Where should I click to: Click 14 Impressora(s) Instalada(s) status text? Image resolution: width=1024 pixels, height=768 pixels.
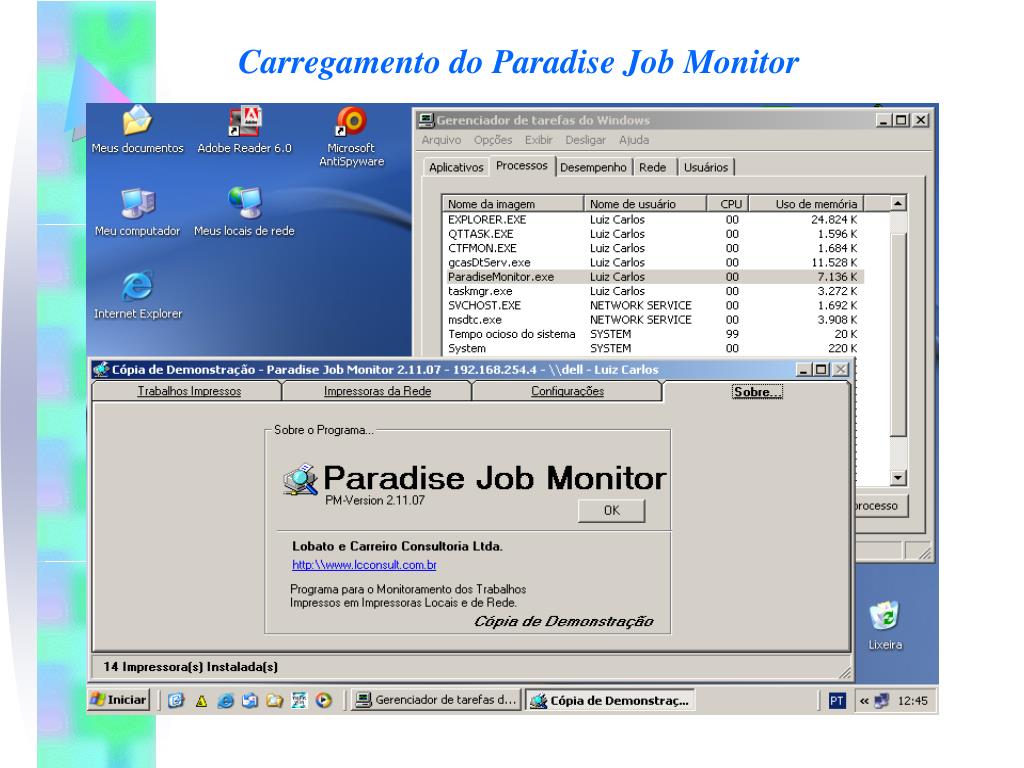[191, 667]
